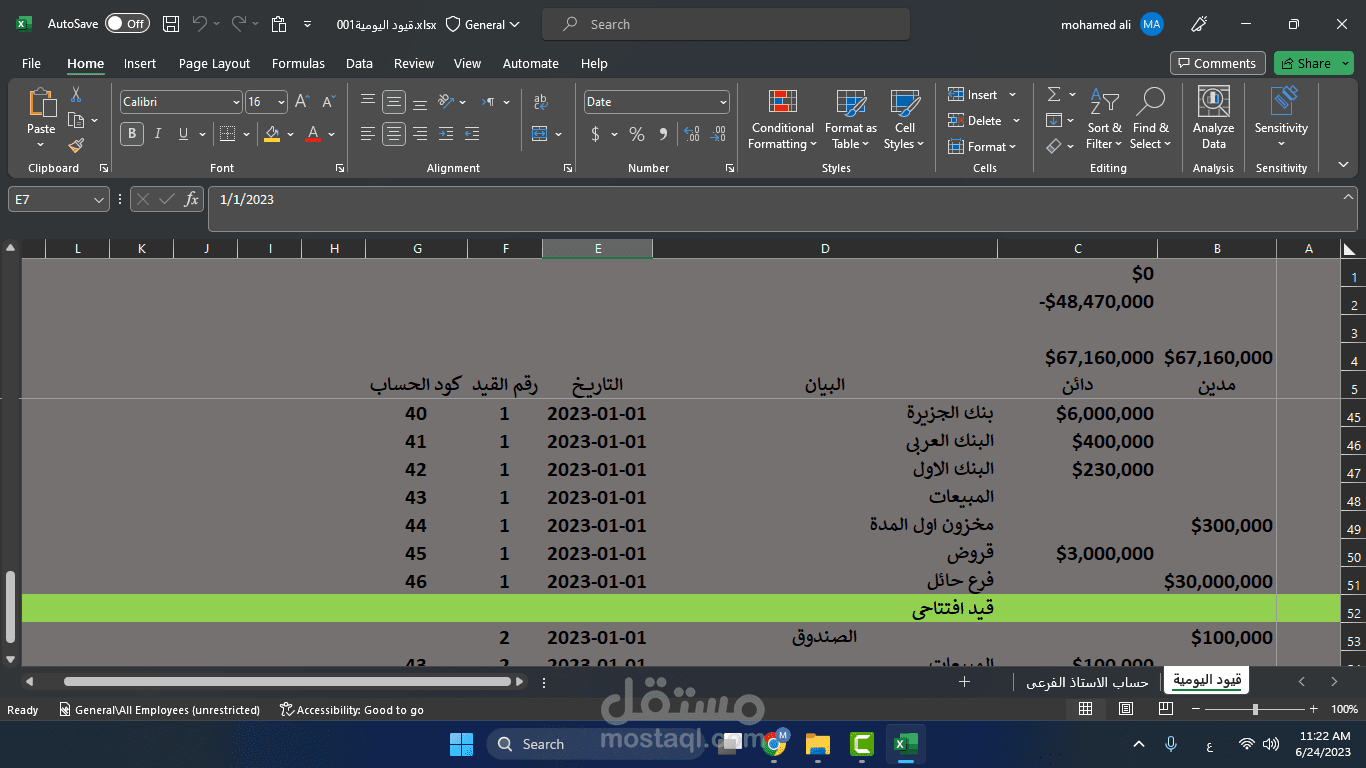Click the Merge & Center icon
This screenshot has width=1366, height=768.
coord(540,134)
